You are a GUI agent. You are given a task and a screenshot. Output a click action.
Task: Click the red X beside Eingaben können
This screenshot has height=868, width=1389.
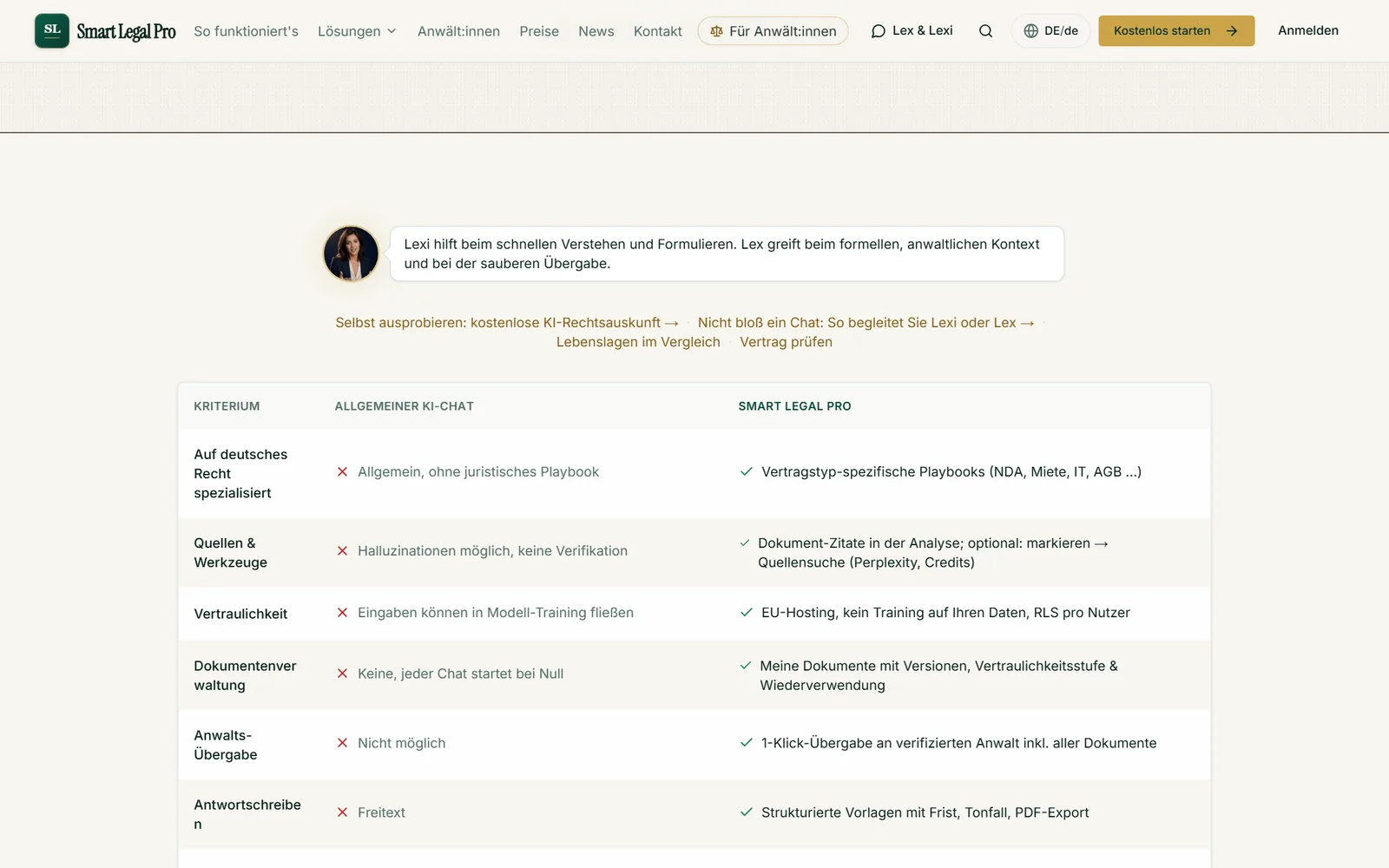tap(342, 613)
